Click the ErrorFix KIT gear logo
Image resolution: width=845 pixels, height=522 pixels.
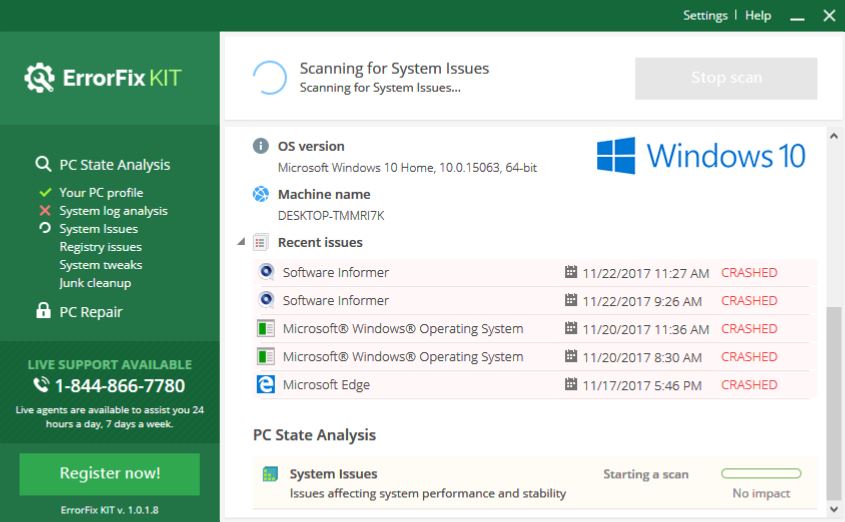(40, 77)
